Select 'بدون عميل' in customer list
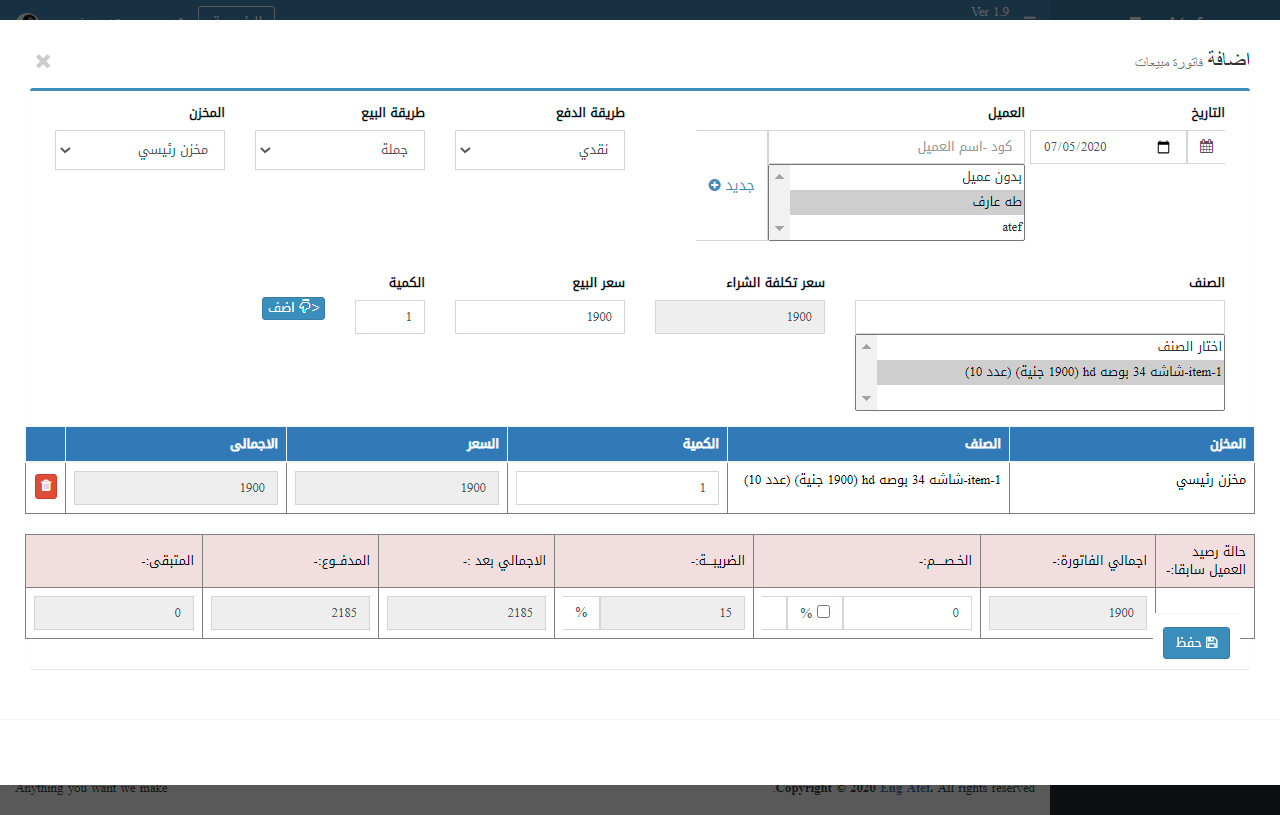Viewport: 1280px width, 815px height. (x=908, y=178)
